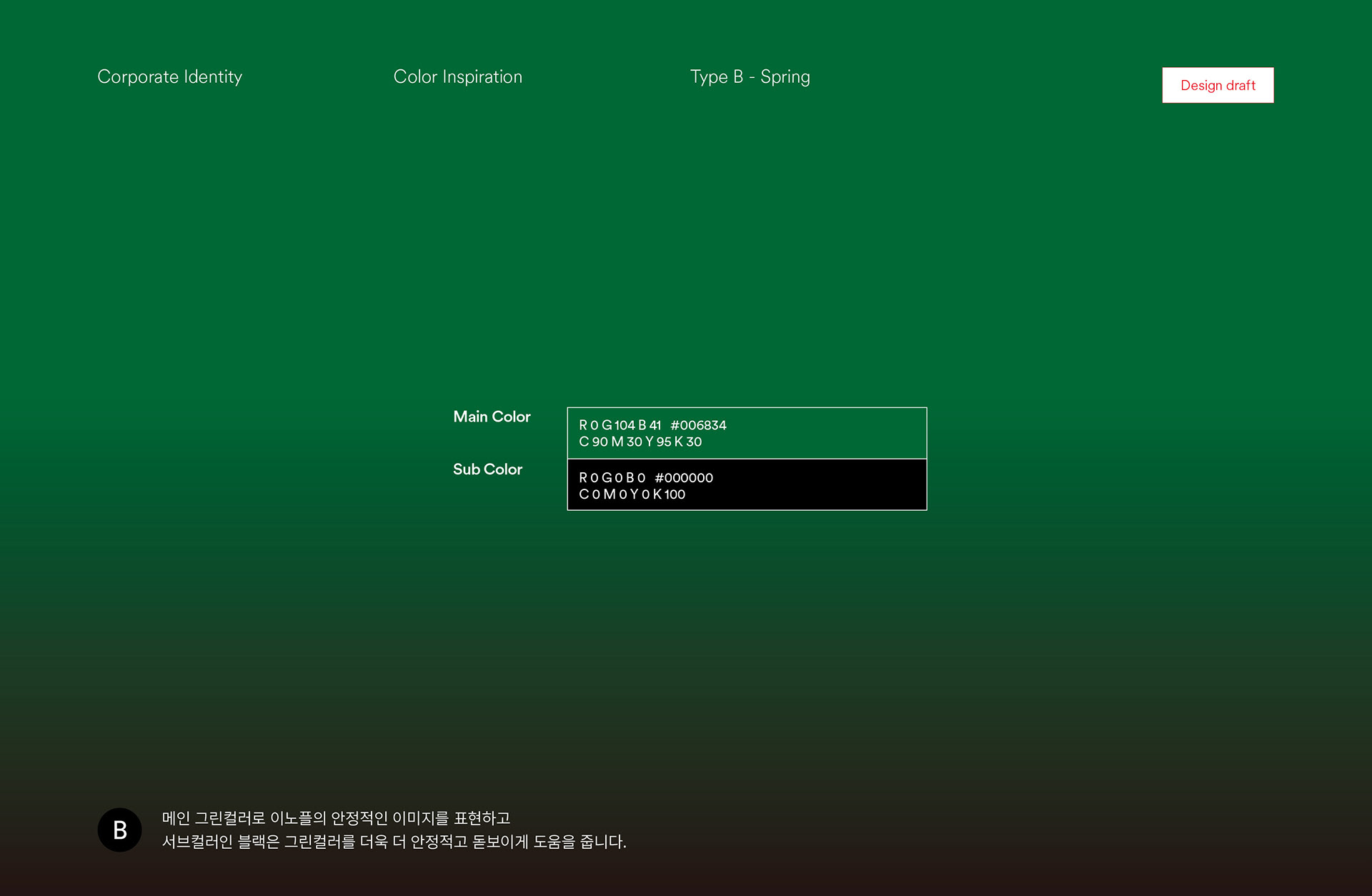1372x896 pixels.
Task: Click the R 0 G 0 B 0 value
Action: pyautogui.click(x=612, y=478)
